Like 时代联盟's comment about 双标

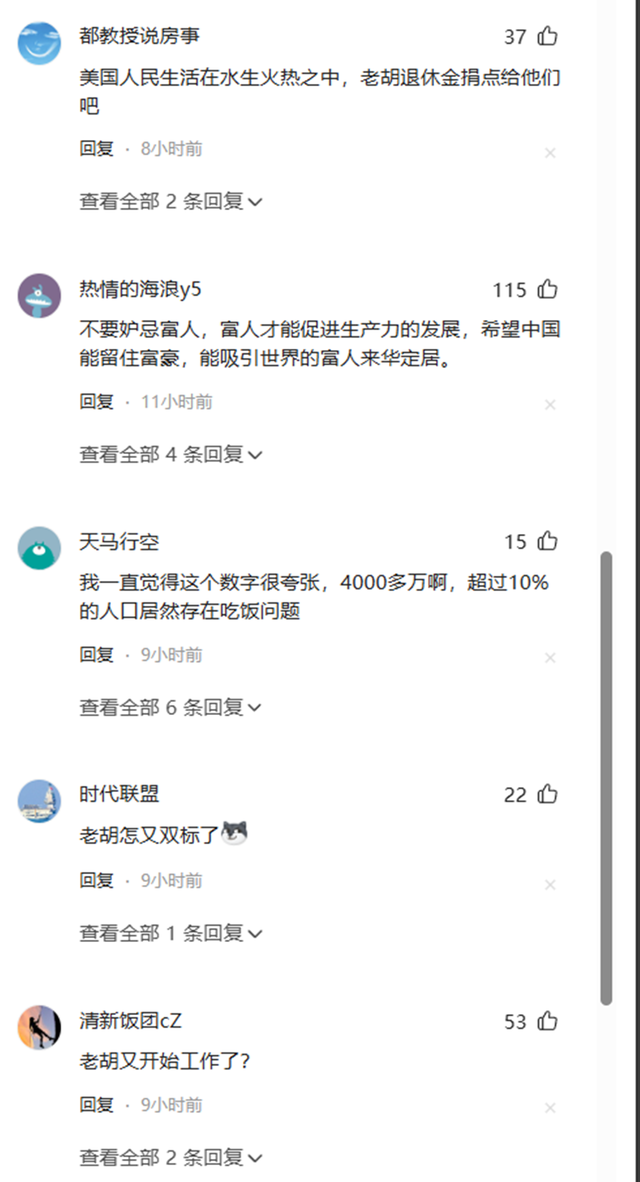point(547,795)
